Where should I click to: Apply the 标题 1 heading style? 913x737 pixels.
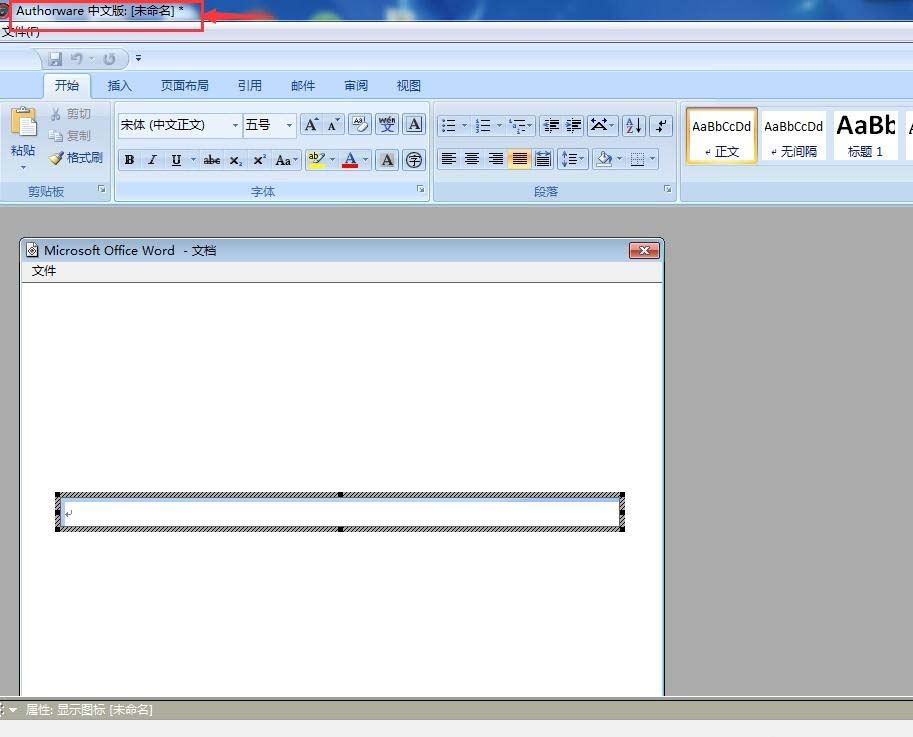[x=865, y=135]
